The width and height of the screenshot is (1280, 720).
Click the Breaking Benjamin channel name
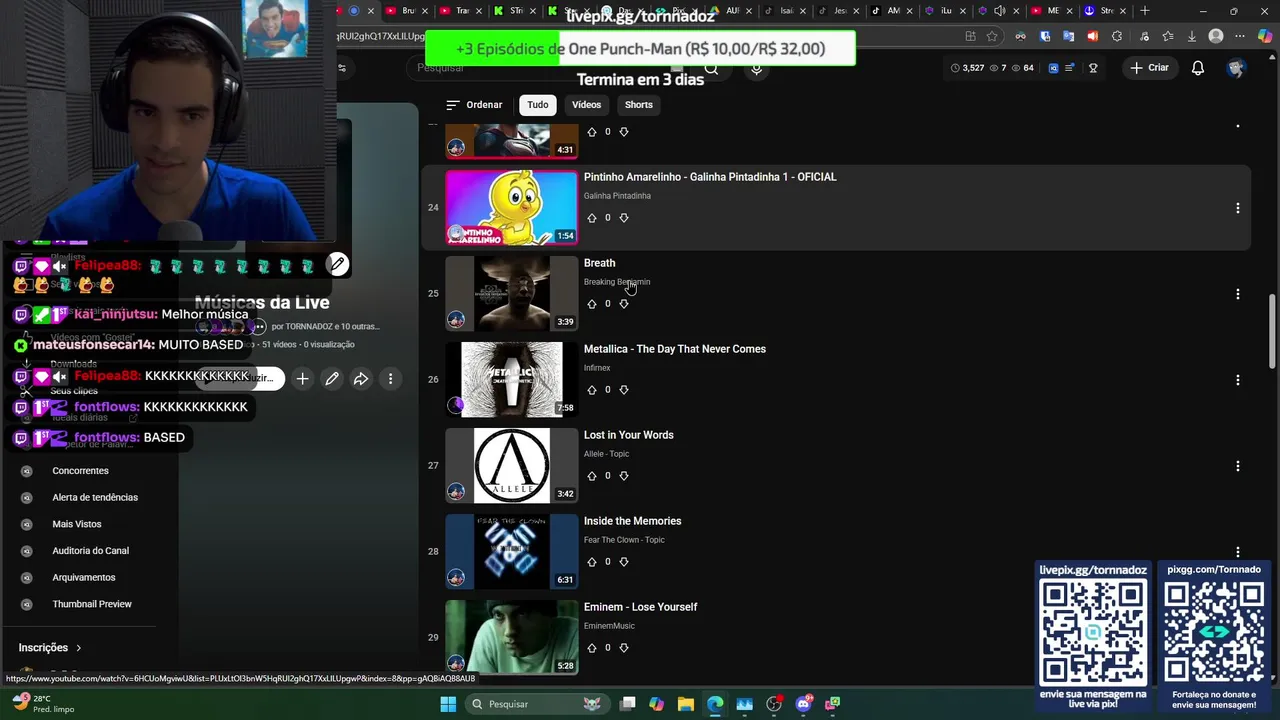pos(617,282)
